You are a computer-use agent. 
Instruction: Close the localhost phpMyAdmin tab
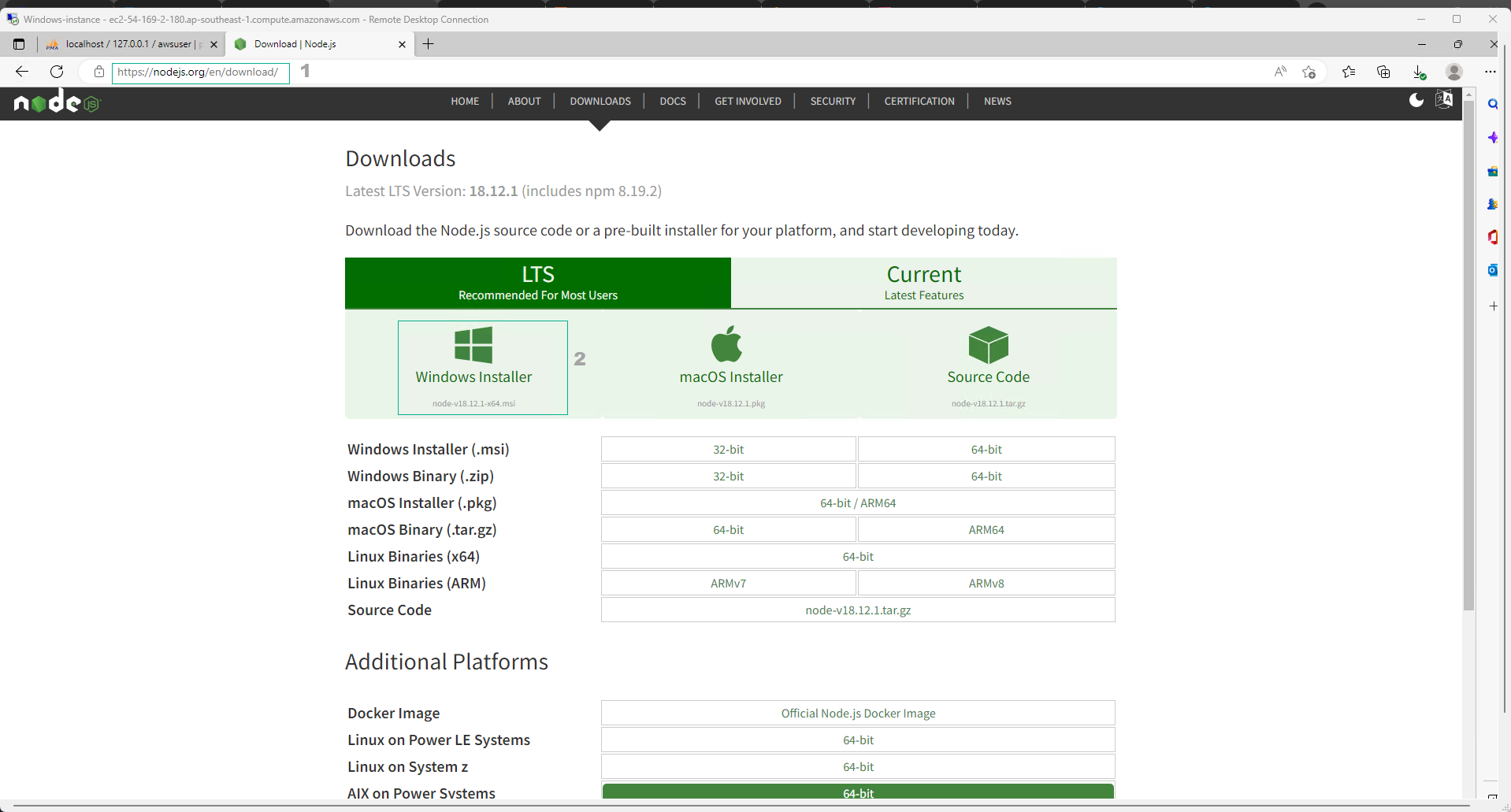213,44
